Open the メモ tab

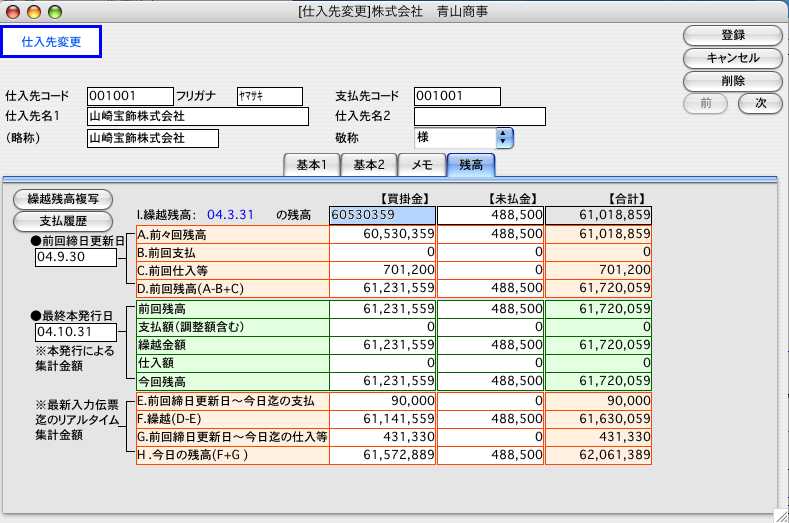point(421,166)
